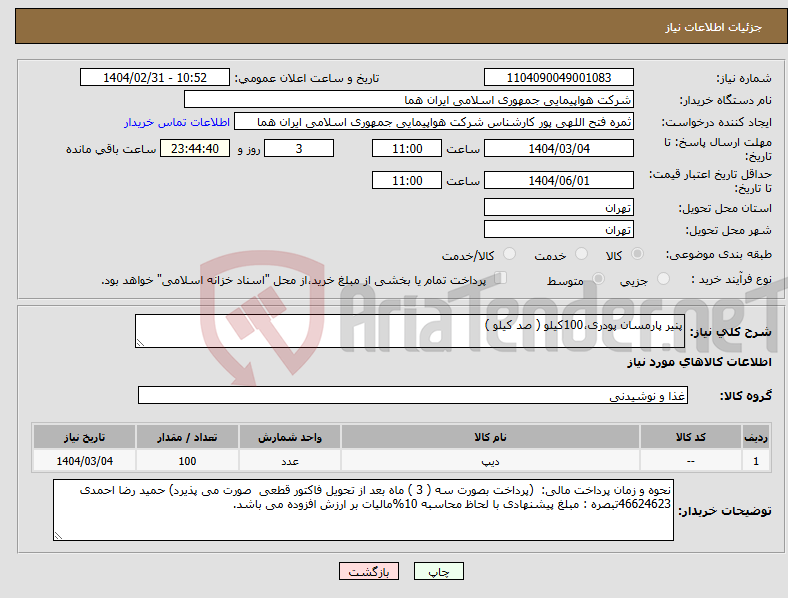
Task: Select the خدمت radio button
Action: [581, 254]
